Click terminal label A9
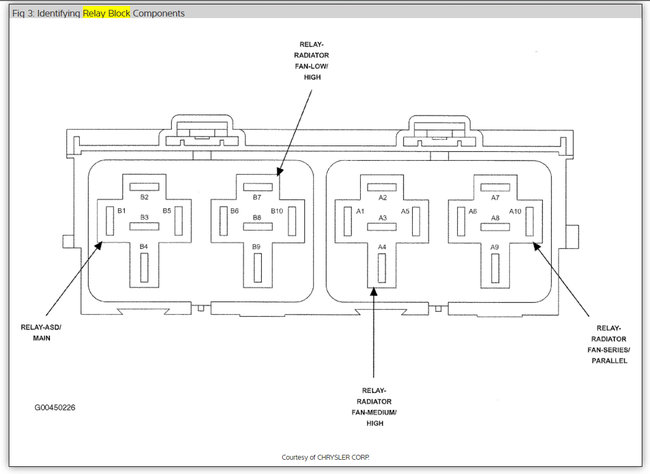Viewport: 650px width, 474px height. (495, 247)
